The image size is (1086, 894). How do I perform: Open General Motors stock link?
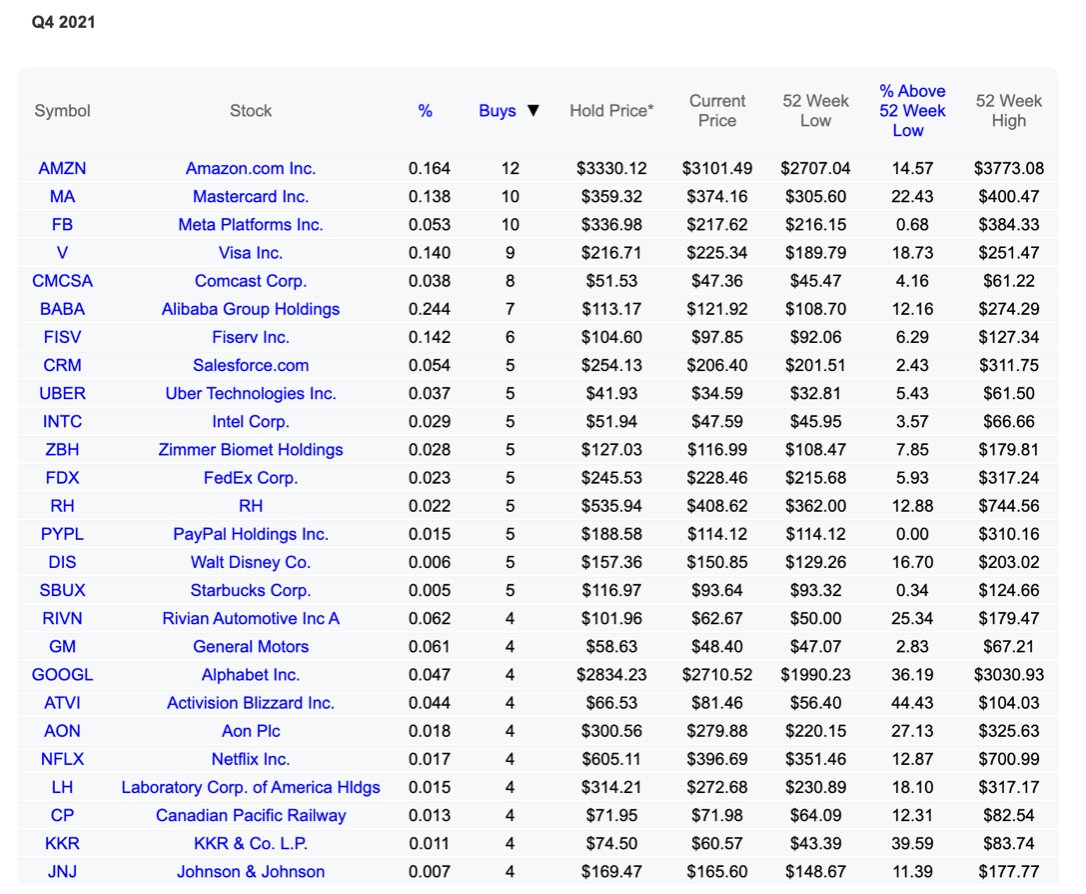[251, 647]
